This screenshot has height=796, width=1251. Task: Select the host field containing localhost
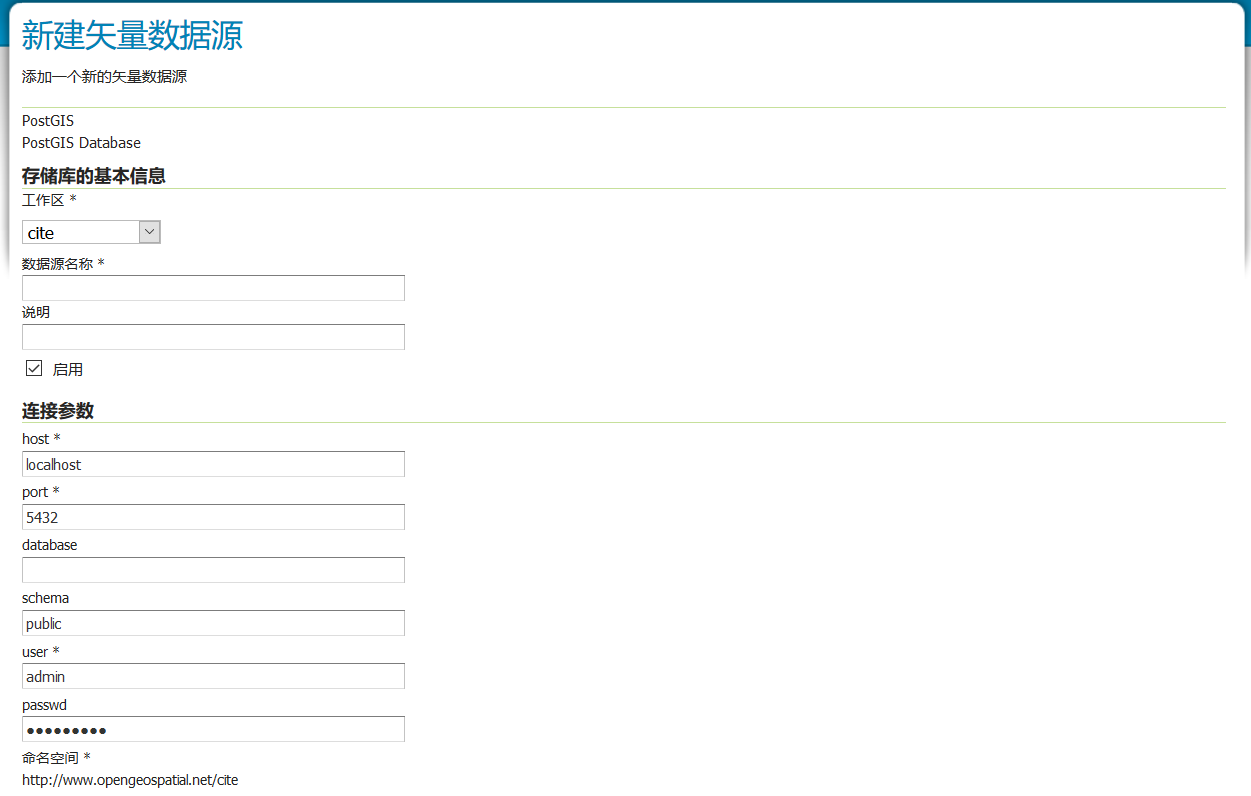[x=213, y=464]
